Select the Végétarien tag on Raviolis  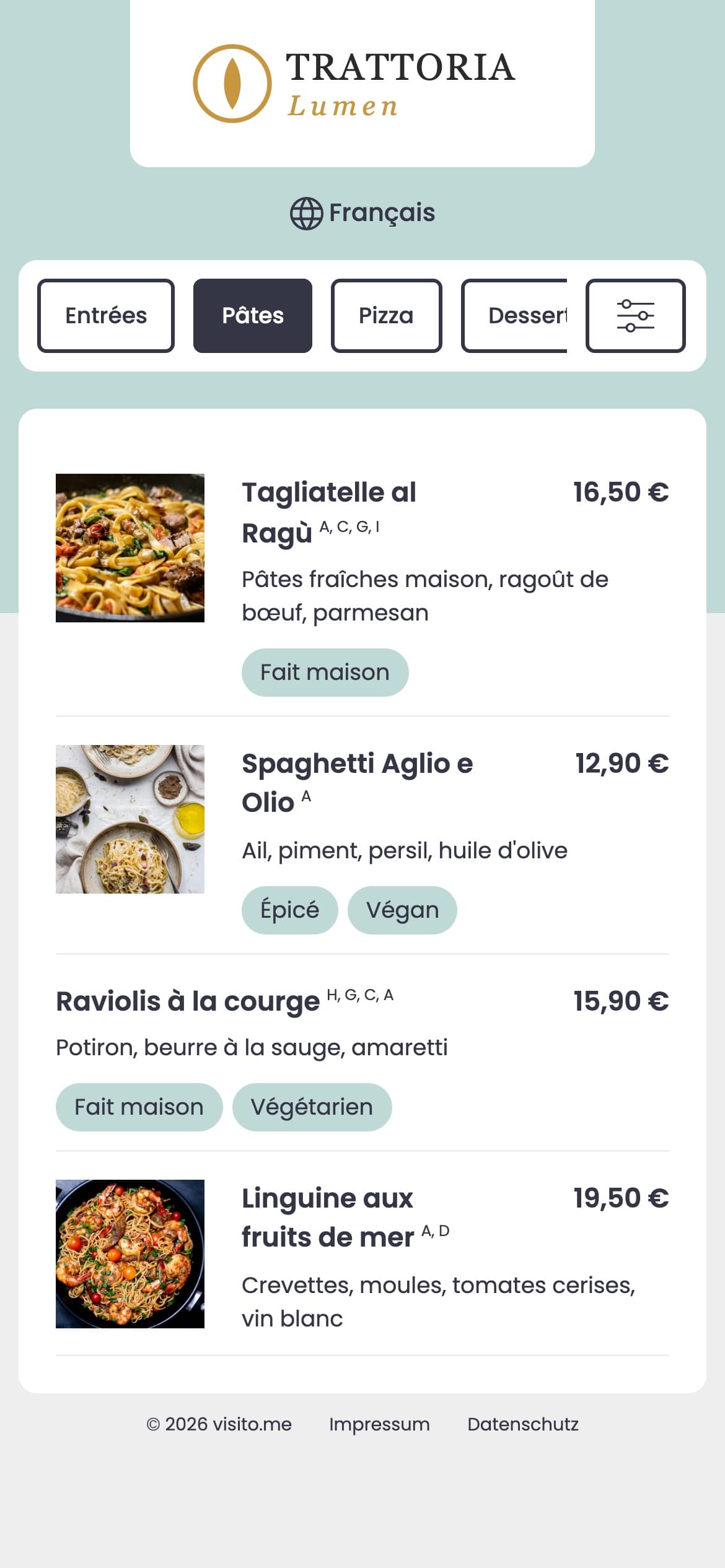coord(312,1107)
